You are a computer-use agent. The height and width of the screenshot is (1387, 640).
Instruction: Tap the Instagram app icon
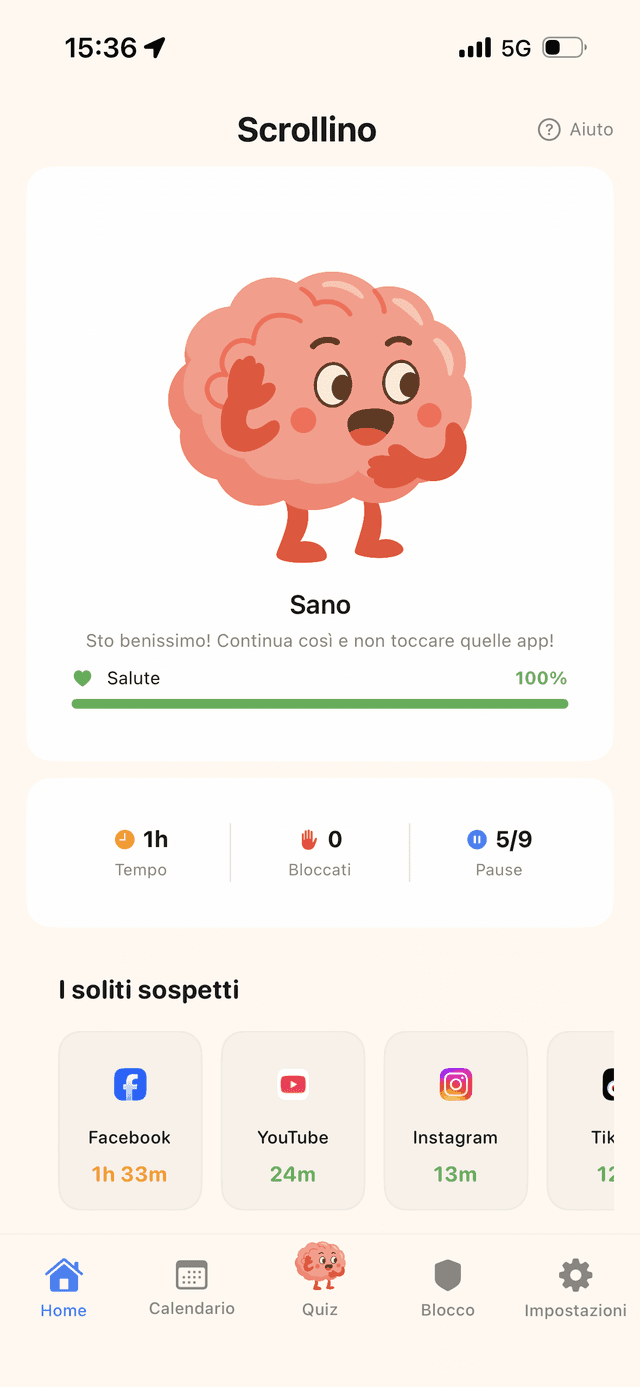click(456, 1084)
